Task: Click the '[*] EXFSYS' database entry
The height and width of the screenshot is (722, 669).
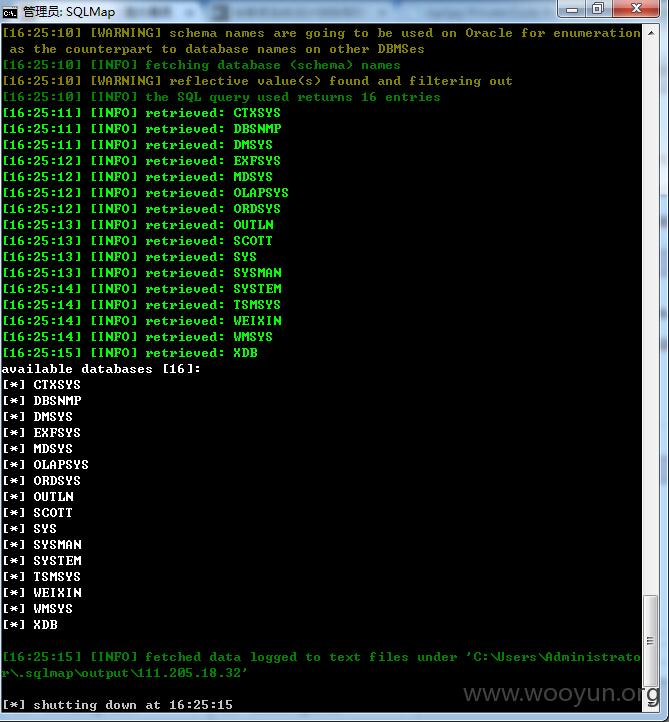Action: click(x=41, y=433)
